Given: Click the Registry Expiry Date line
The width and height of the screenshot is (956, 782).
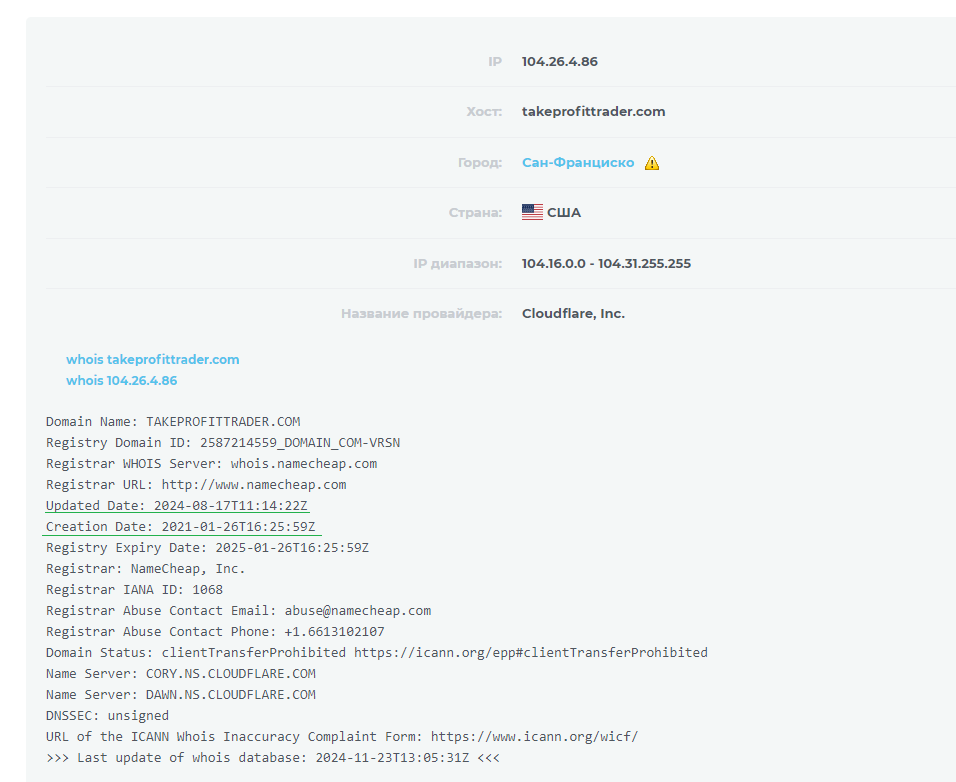Looking at the screenshot, I should pyautogui.click(x=207, y=547).
